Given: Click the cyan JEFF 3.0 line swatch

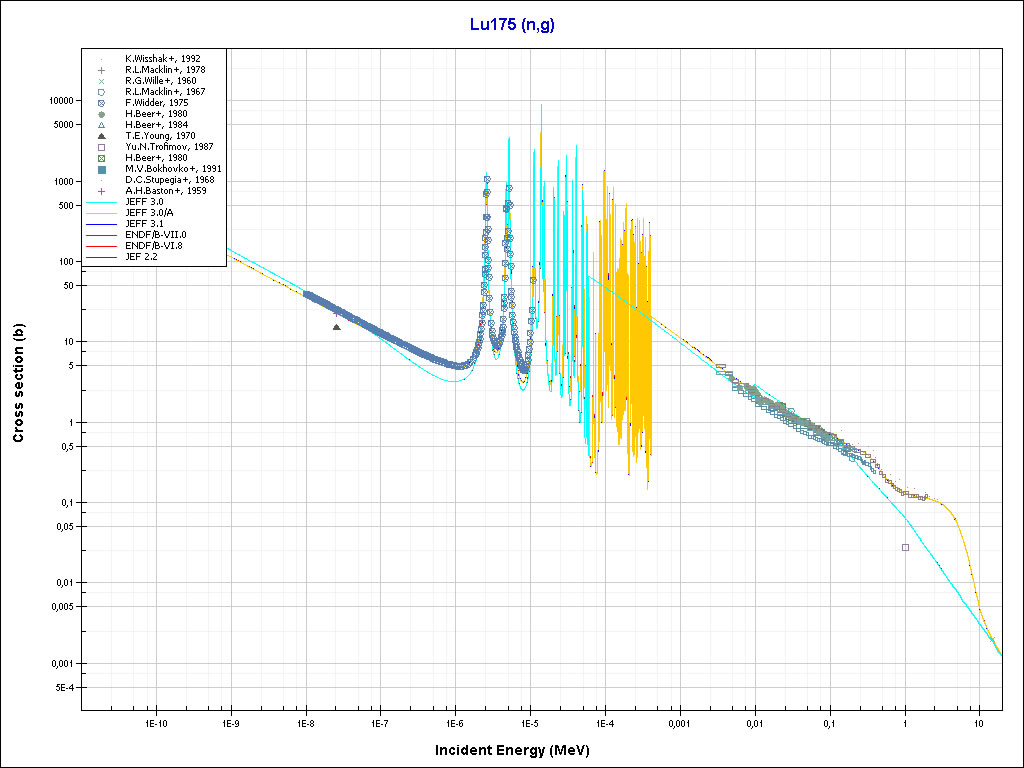Looking at the screenshot, I should (101, 202).
